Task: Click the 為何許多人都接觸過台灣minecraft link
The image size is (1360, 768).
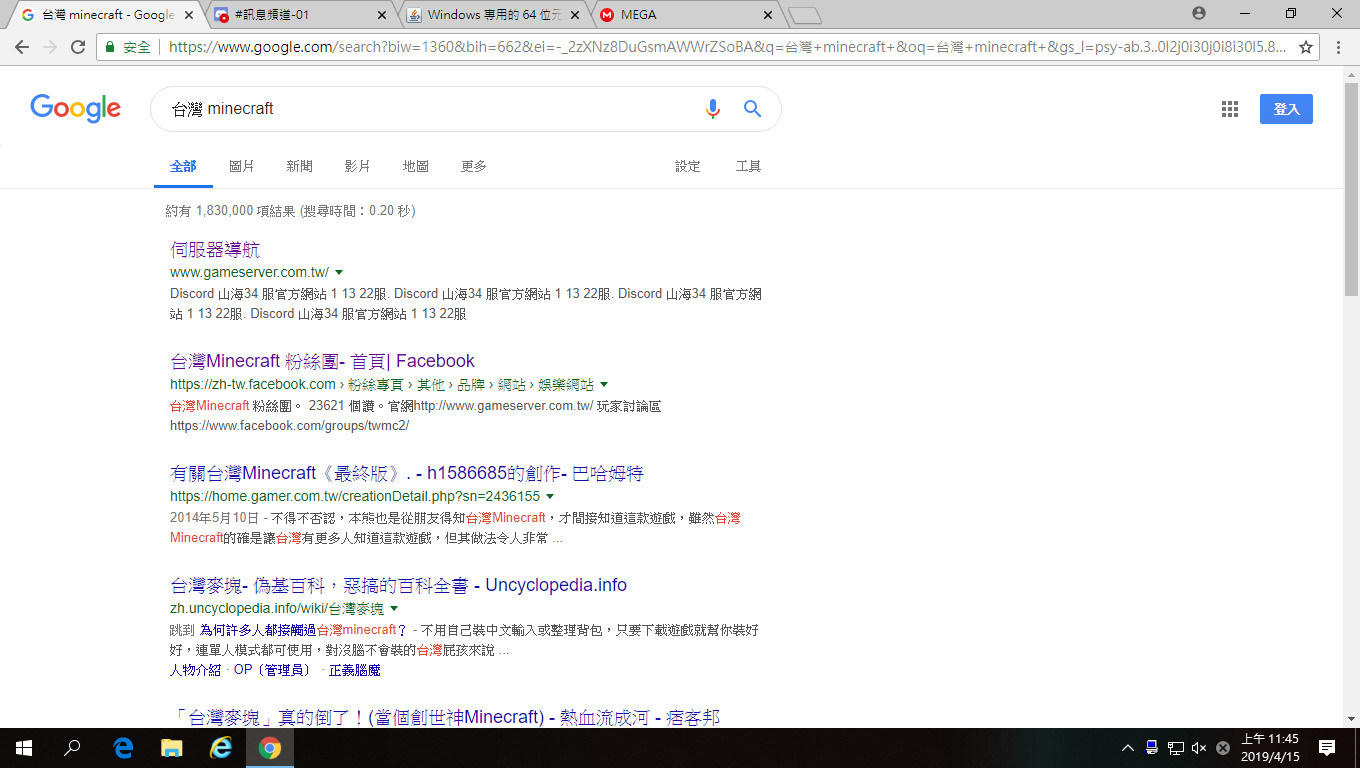Action: 303,630
